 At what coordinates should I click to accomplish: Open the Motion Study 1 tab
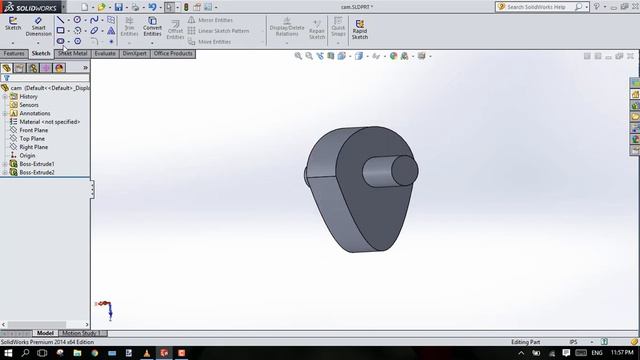coord(82,333)
